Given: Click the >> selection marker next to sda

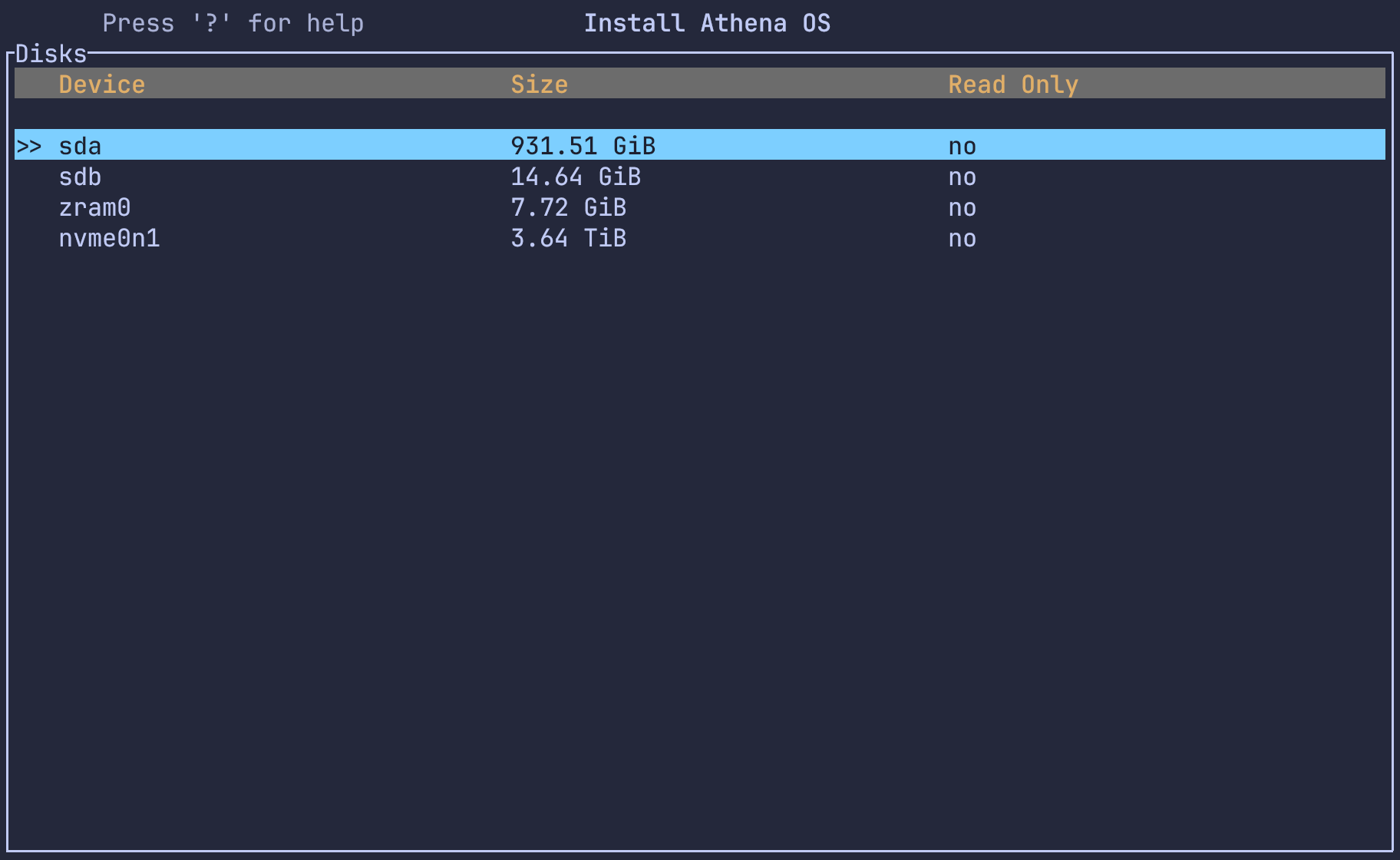Looking at the screenshot, I should click(x=29, y=146).
